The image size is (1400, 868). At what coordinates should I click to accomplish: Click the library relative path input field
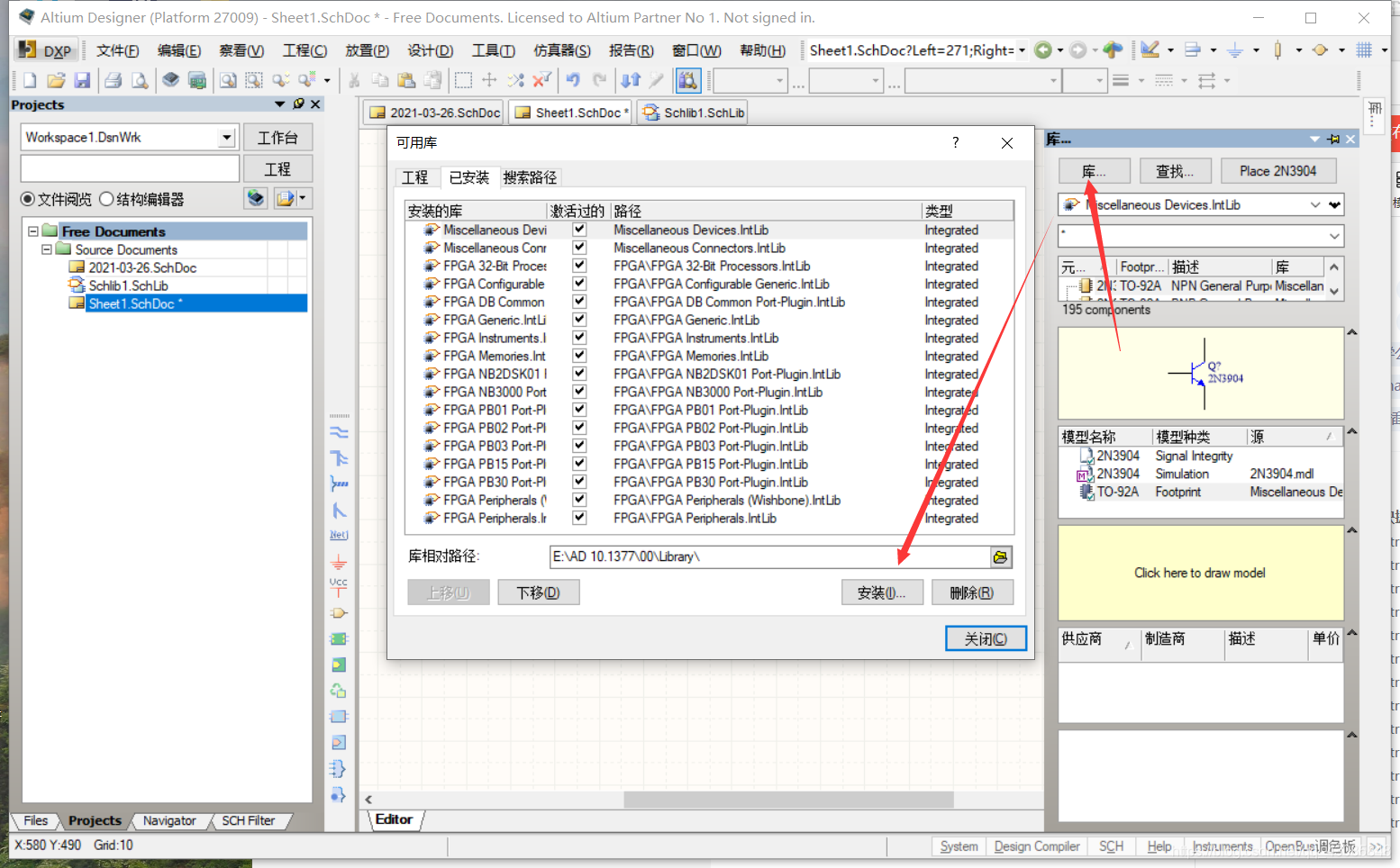click(x=769, y=556)
